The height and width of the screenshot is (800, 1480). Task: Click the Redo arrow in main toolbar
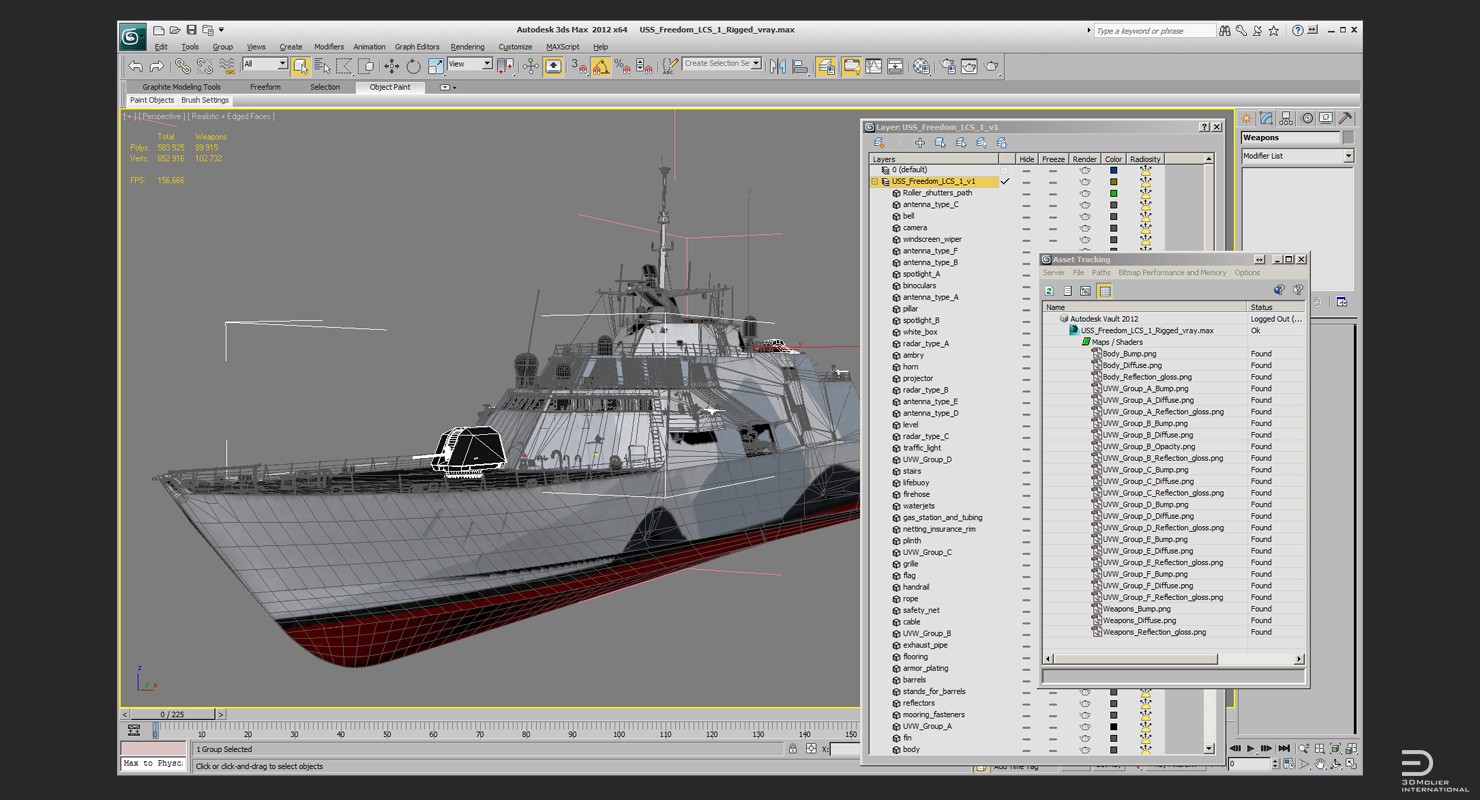157,66
